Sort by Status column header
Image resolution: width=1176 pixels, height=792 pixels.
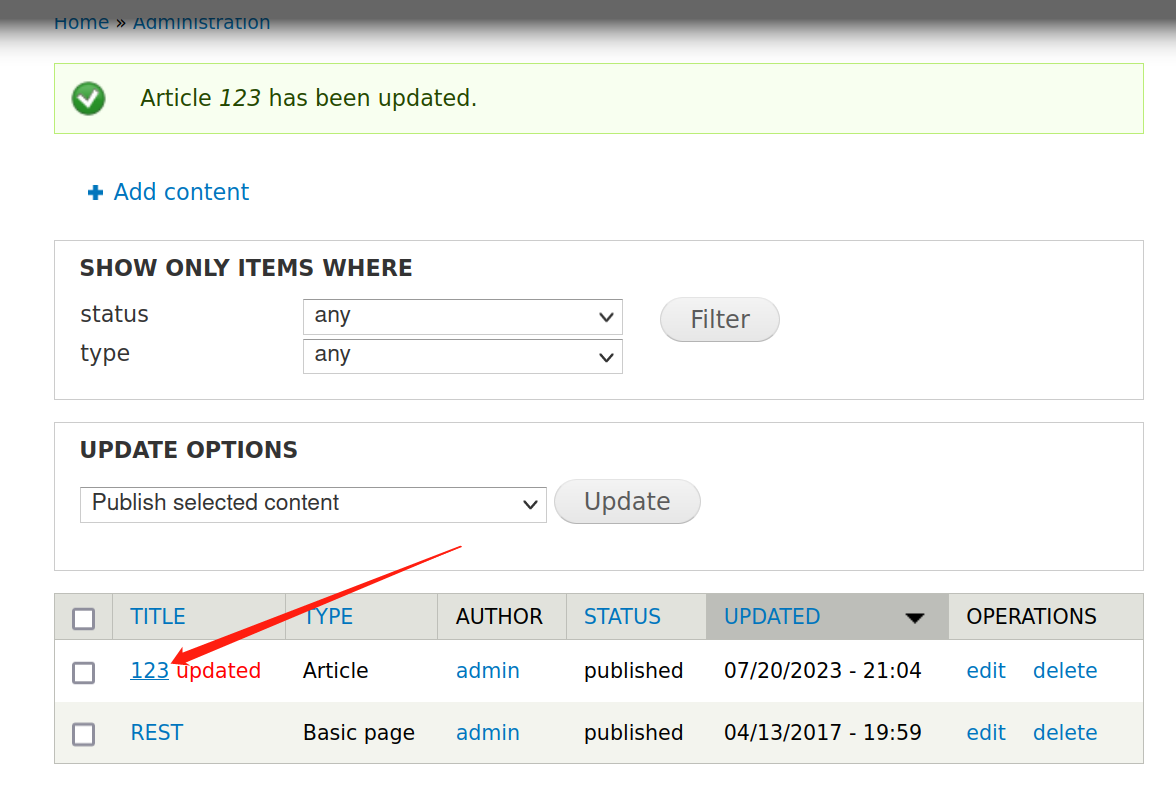(x=622, y=617)
